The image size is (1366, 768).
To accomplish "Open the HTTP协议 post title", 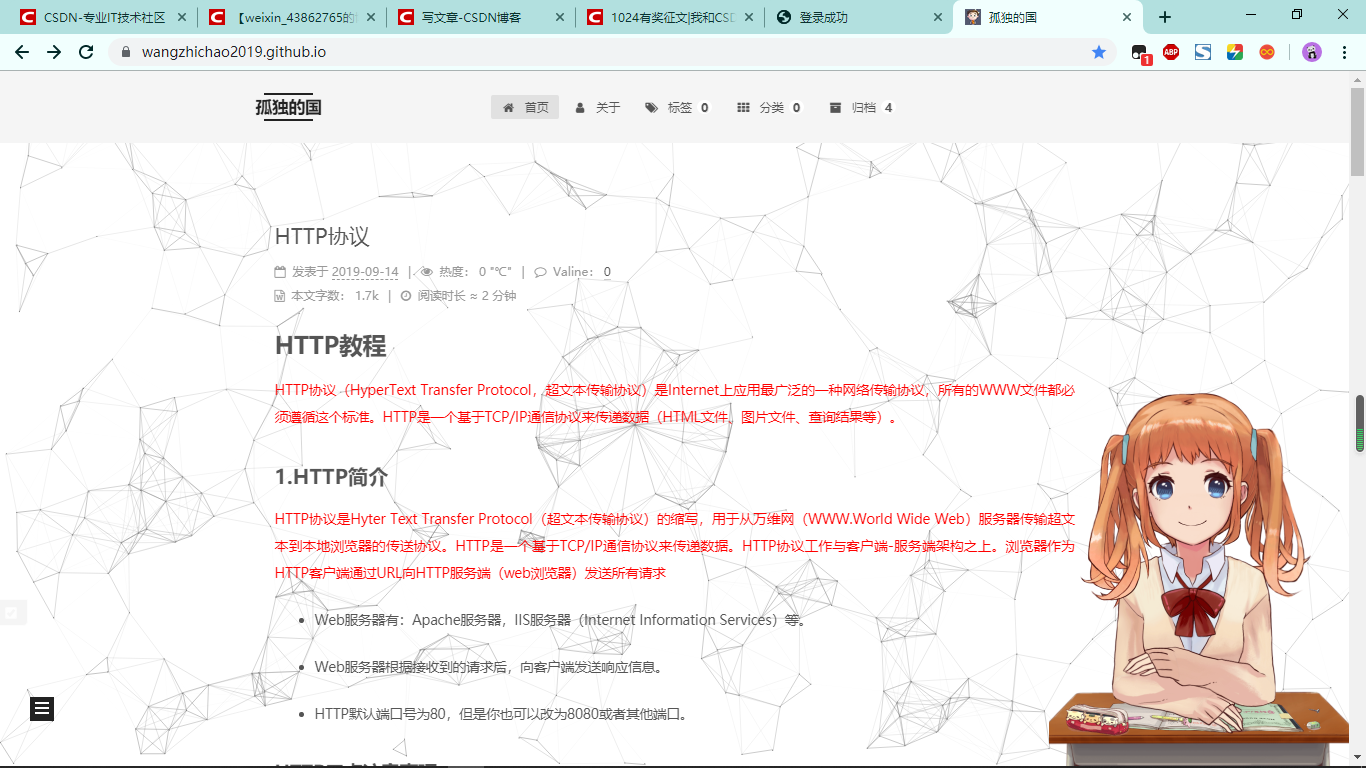I will [322, 236].
